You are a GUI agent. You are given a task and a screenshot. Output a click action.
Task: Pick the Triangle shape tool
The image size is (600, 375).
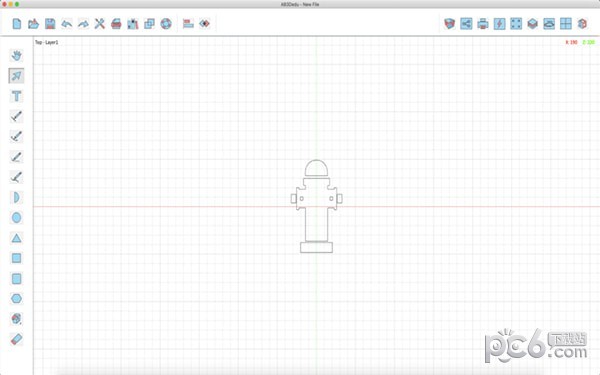click(x=16, y=238)
